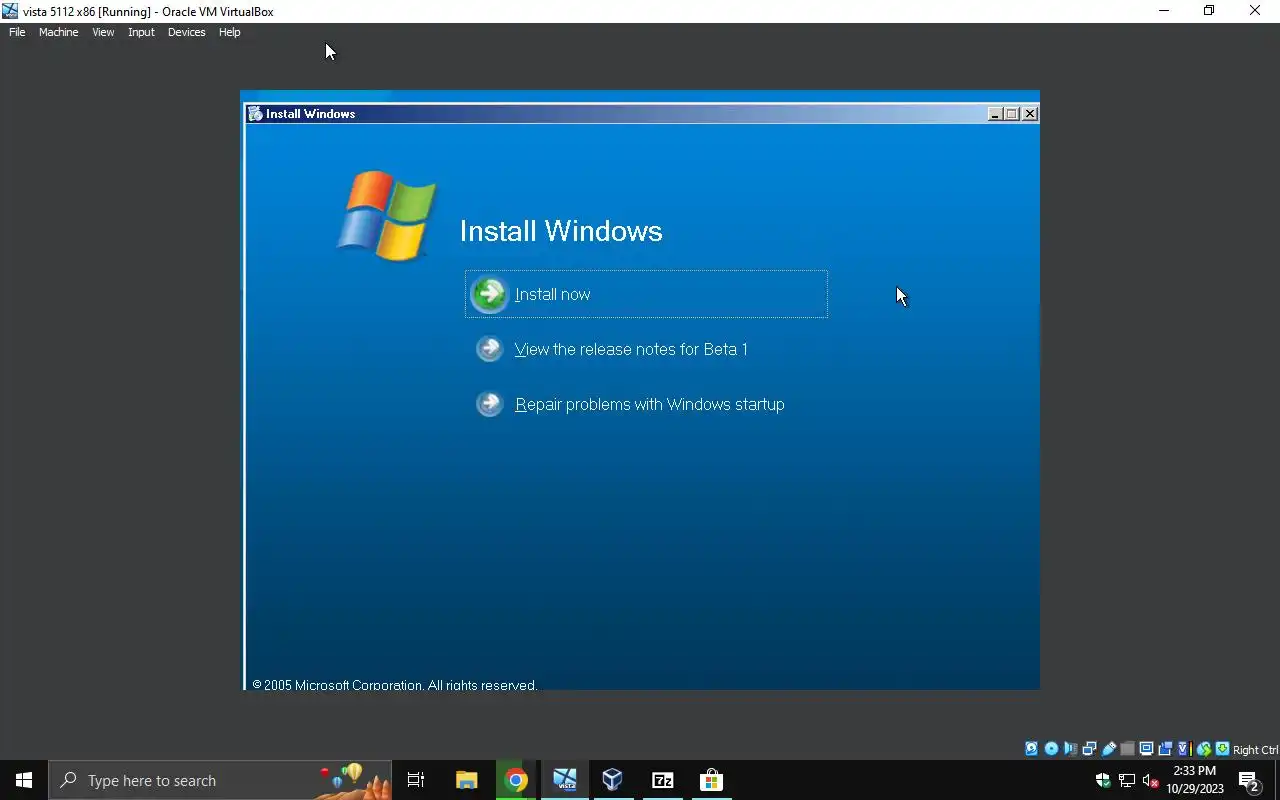The height and width of the screenshot is (800, 1280).
Task: Open the VirtualBox audio indicator
Action: (x=1070, y=749)
